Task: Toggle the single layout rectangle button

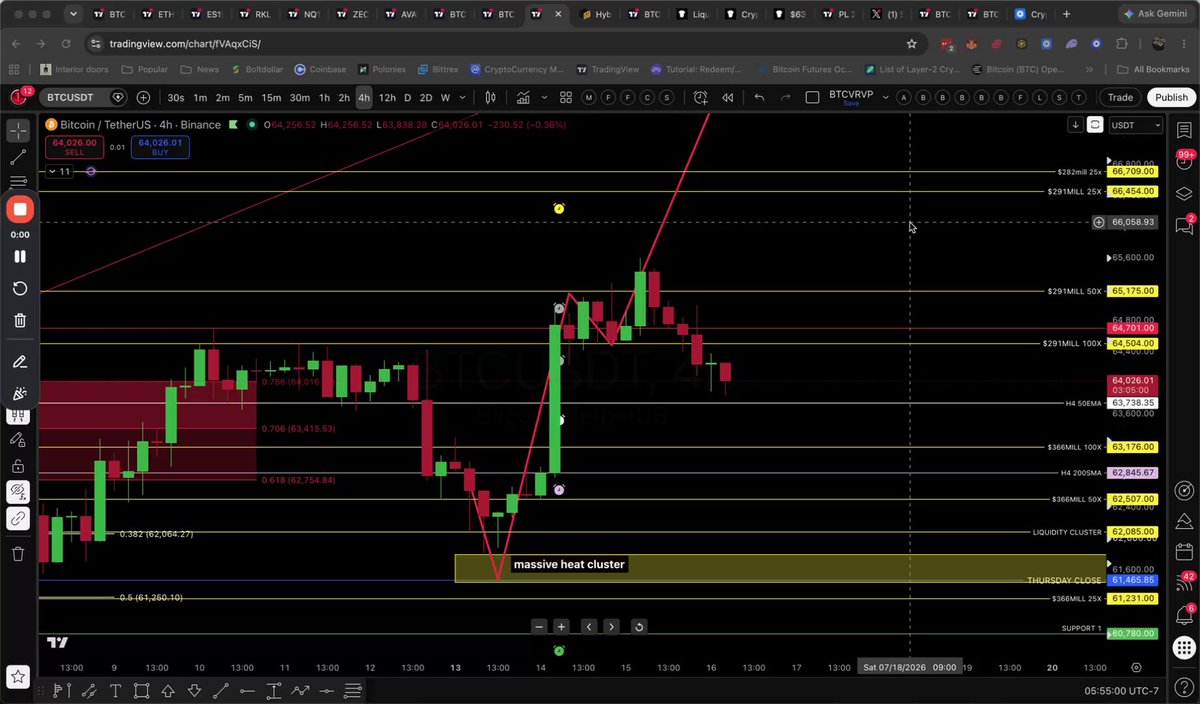Action: click(x=812, y=97)
